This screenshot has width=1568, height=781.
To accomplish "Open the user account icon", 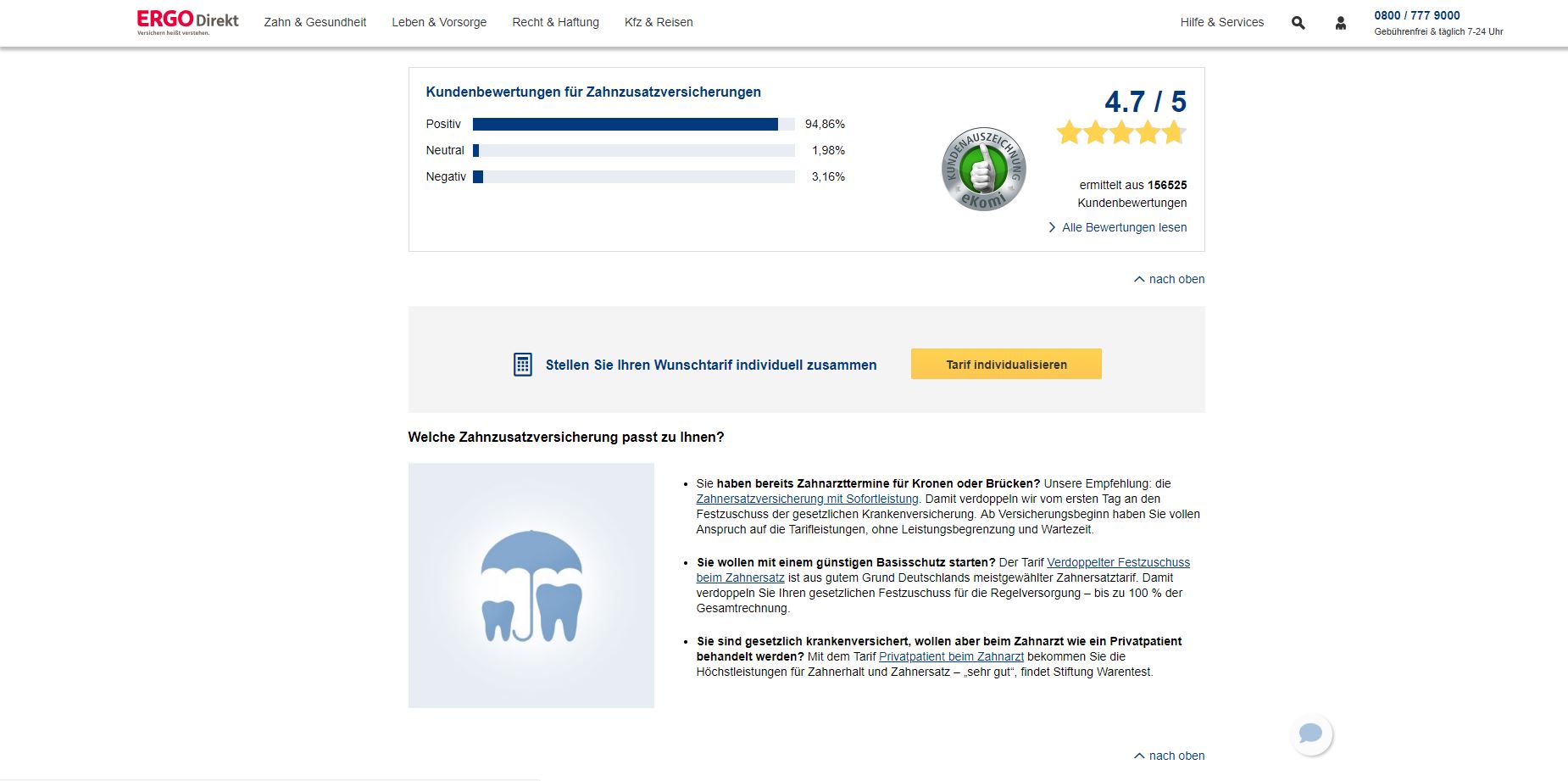I will [1340, 23].
